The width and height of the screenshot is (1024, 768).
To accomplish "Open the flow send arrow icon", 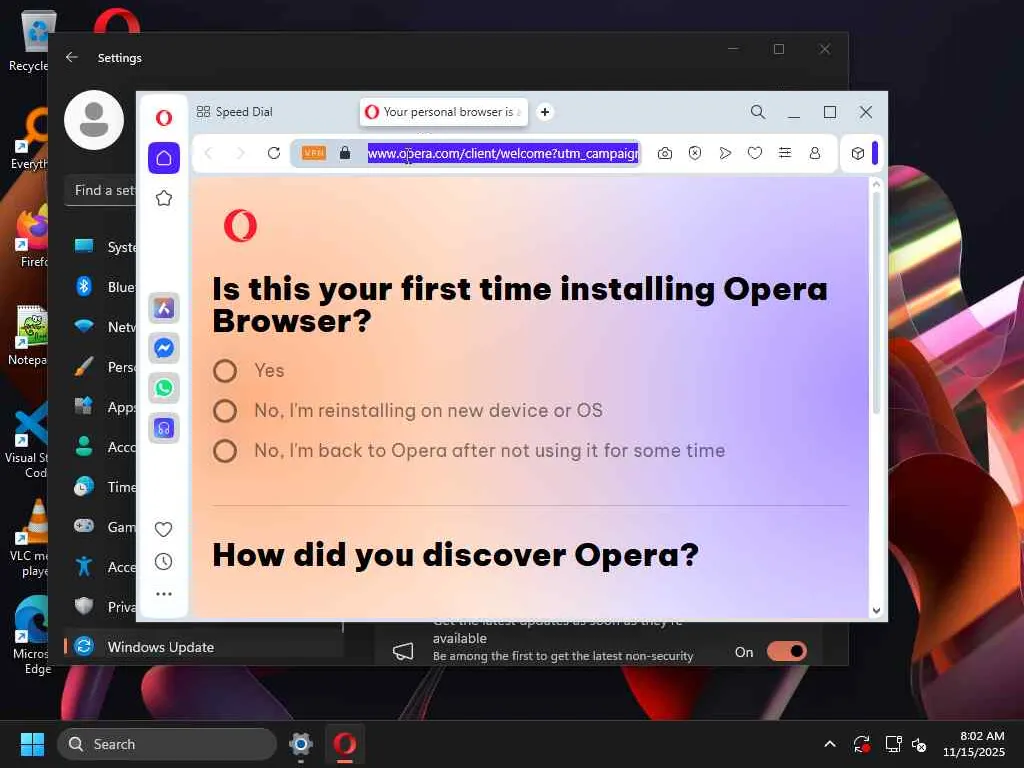I will pos(725,153).
